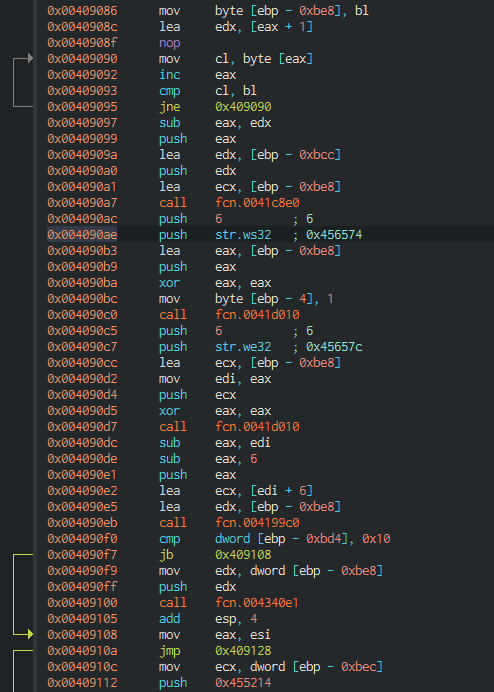Open function fcn.004340e1 call target

(257, 602)
